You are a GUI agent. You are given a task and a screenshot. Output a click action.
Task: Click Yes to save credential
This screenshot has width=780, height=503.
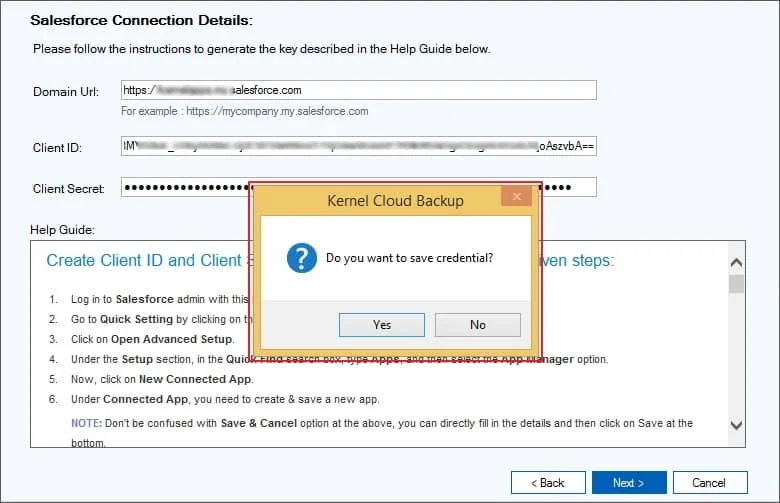pos(382,325)
